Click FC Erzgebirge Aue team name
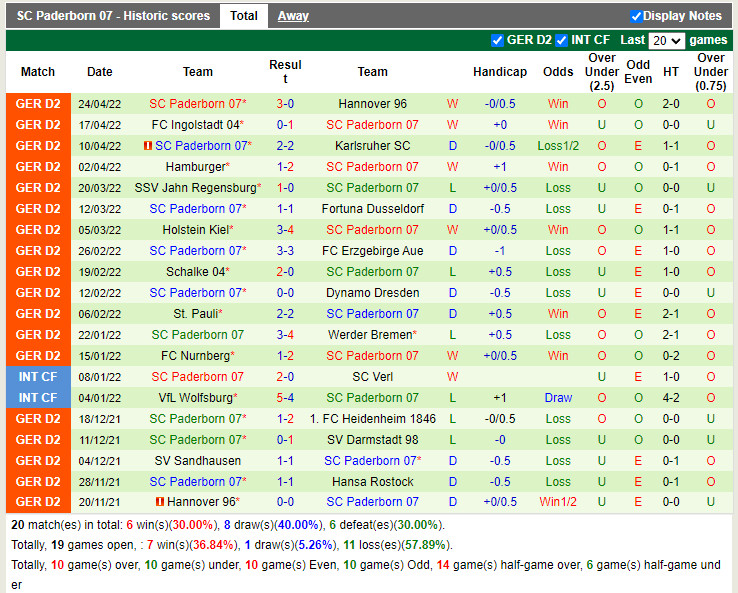This screenshot has height=593, width=738. pos(372,251)
